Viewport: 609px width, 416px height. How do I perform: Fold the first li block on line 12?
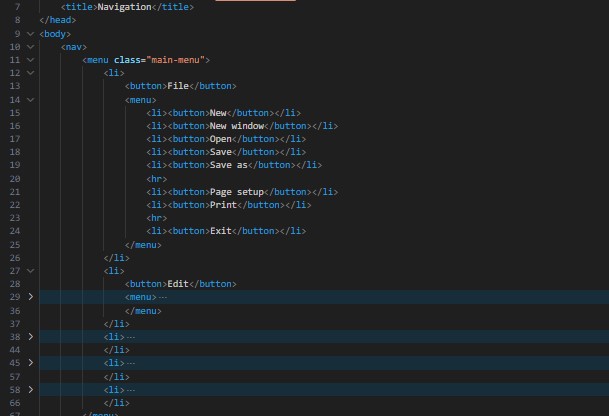click(31, 73)
